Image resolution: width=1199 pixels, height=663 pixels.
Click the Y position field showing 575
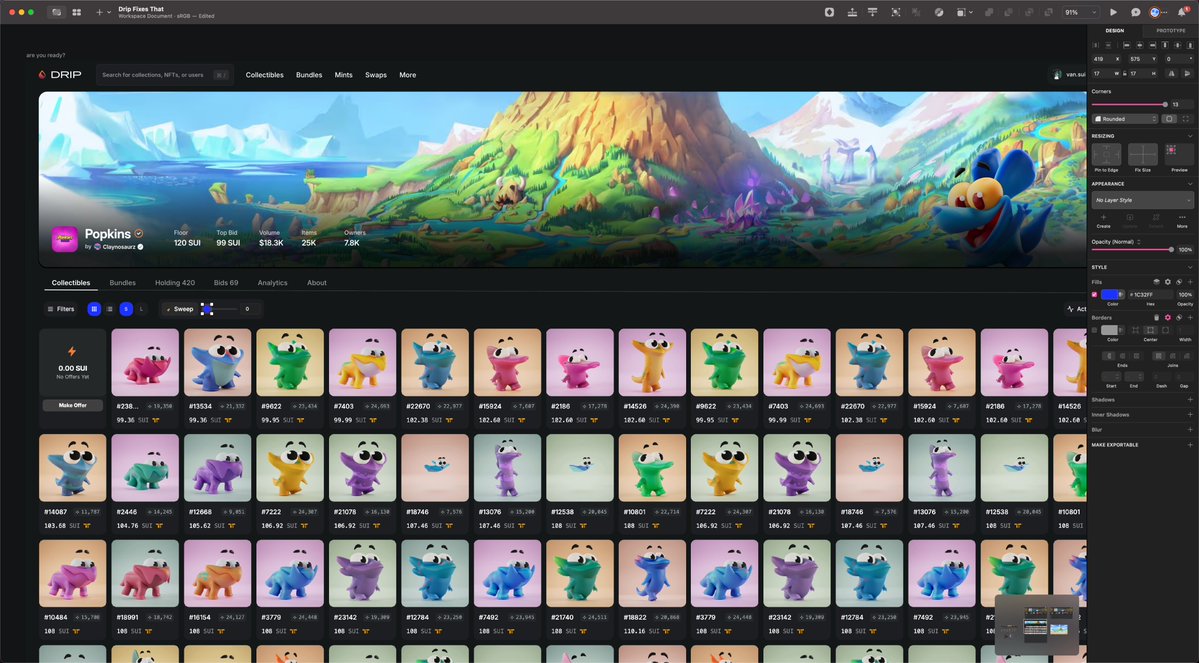pos(1142,59)
